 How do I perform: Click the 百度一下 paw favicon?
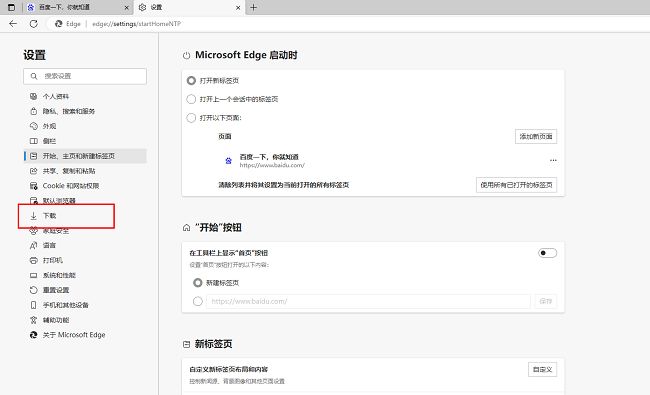click(228, 161)
